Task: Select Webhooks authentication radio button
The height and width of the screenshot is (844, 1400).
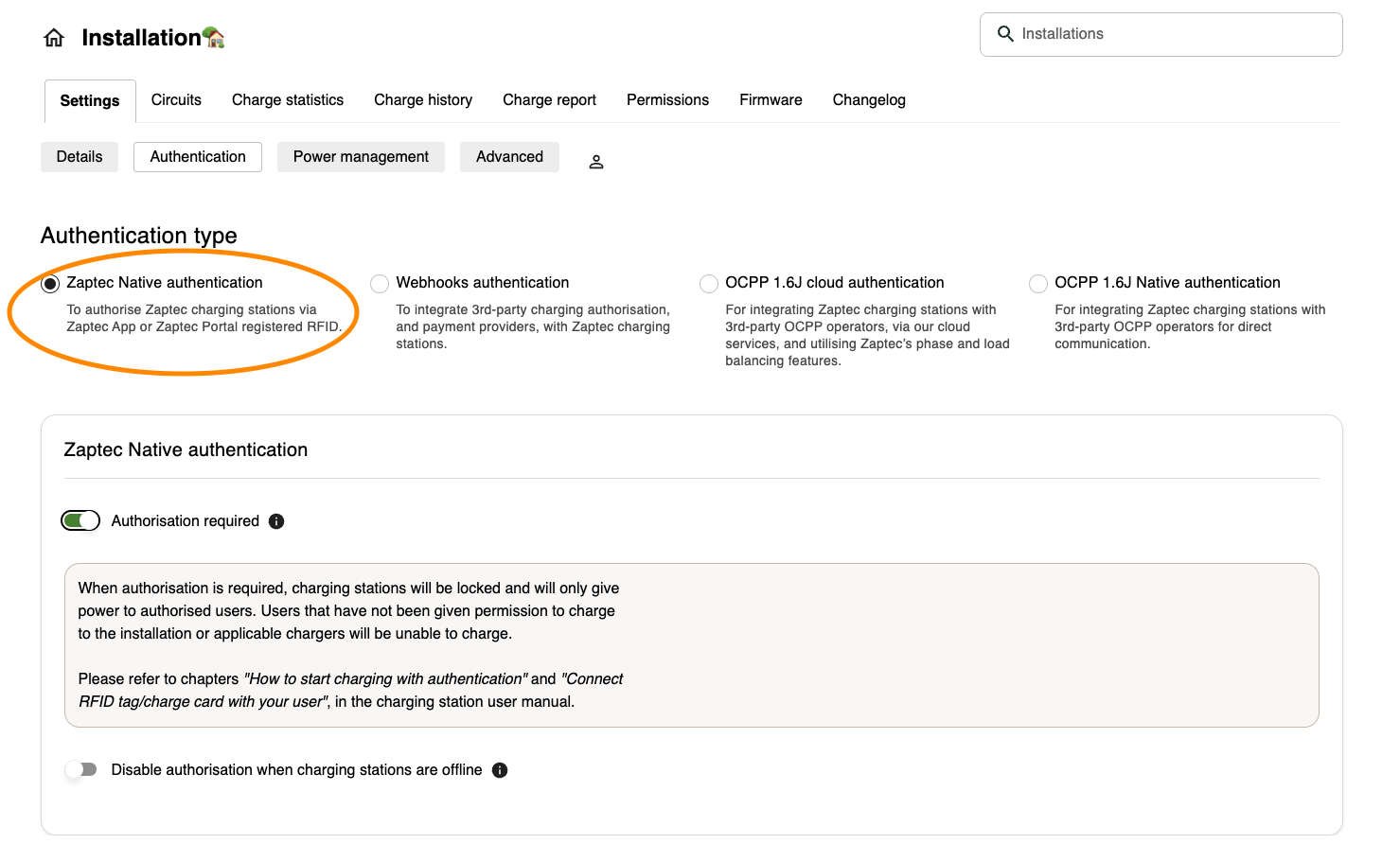Action: (380, 284)
